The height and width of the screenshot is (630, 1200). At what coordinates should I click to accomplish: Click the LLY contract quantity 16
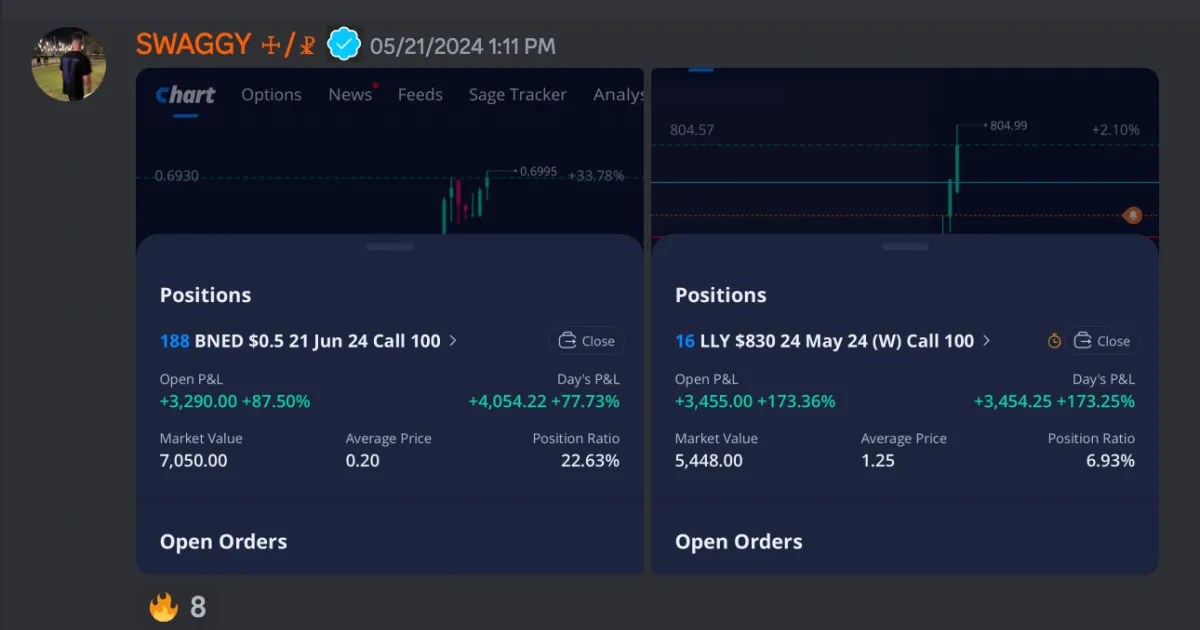click(685, 341)
